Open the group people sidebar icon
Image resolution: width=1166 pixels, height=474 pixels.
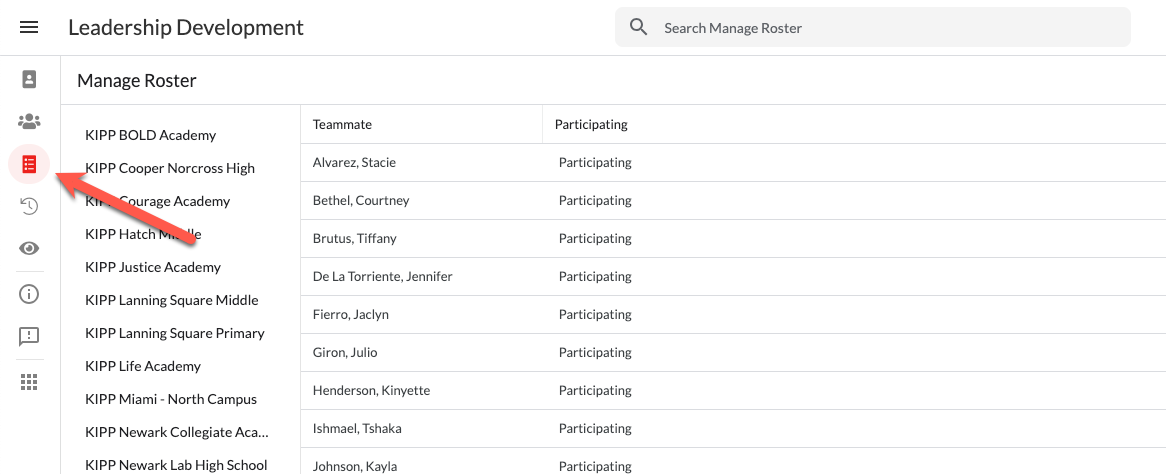tap(29, 121)
